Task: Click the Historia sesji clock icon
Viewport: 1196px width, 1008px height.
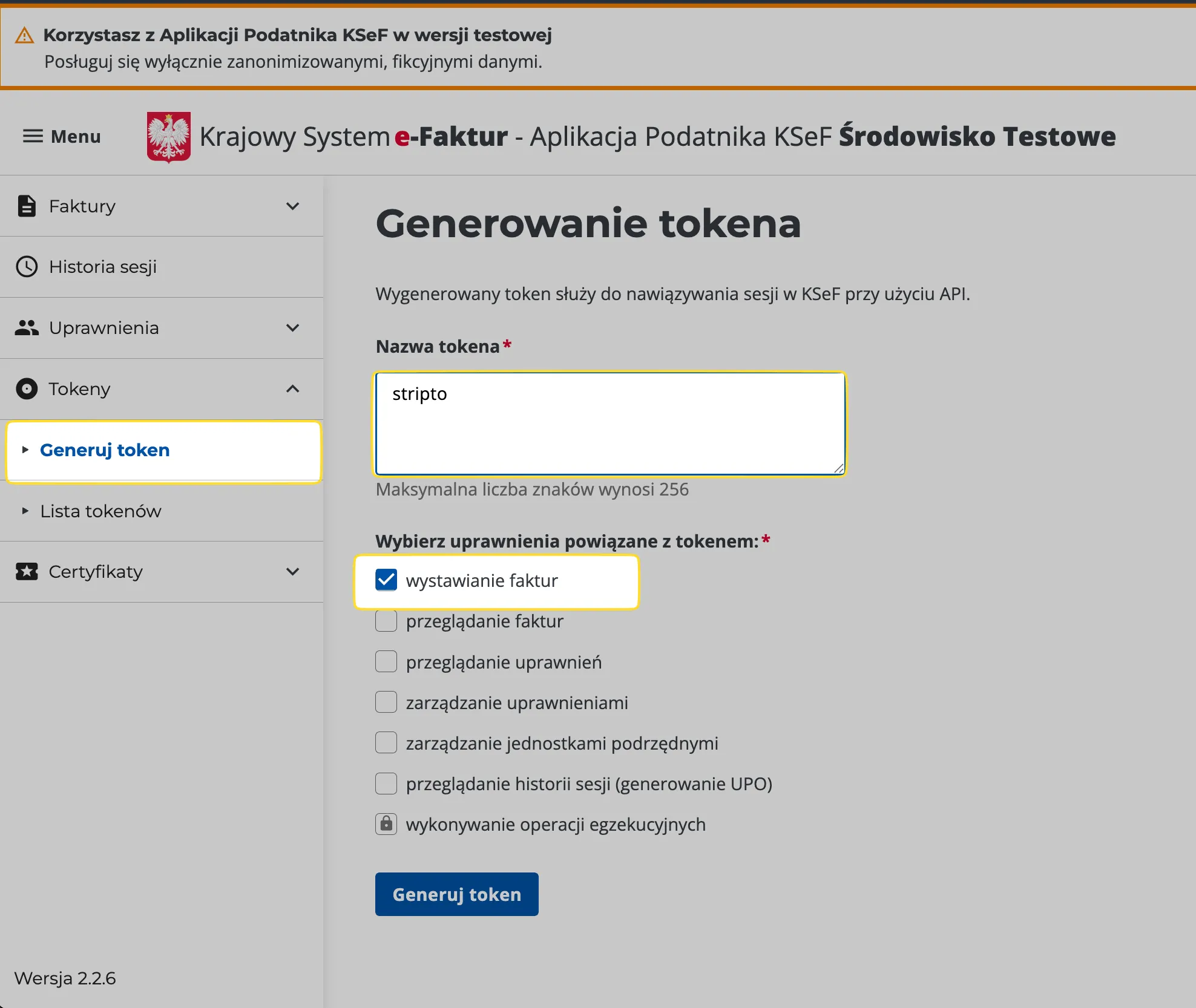Action: click(x=27, y=267)
